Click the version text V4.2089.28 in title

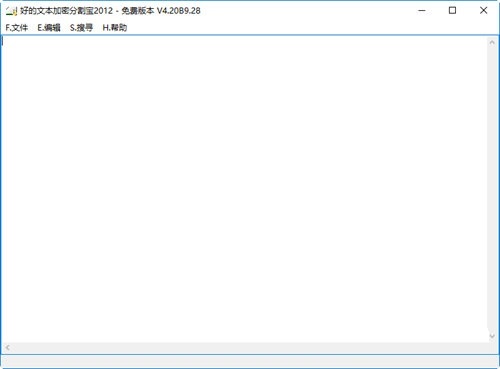[x=179, y=11]
